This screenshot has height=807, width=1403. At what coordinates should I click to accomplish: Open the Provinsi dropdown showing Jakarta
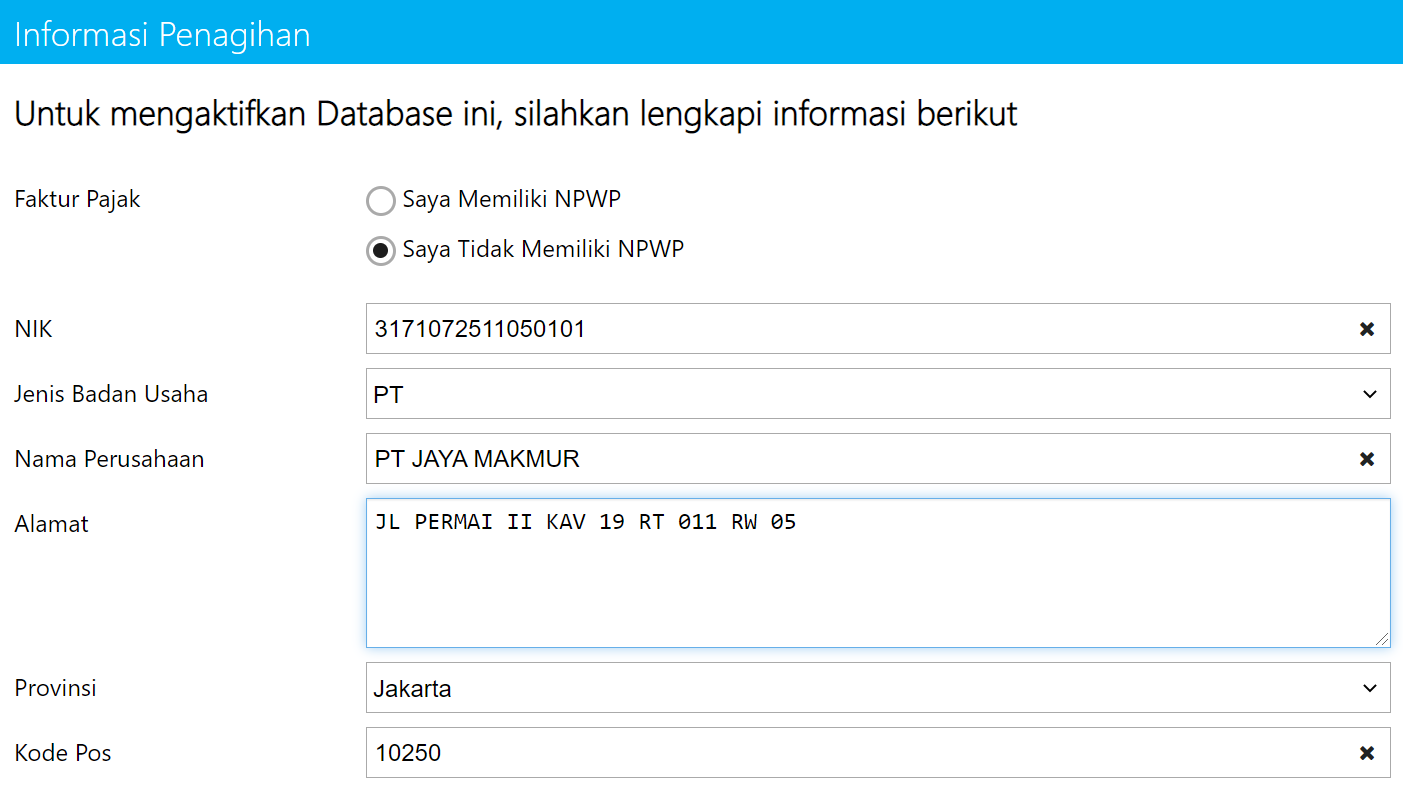(x=878, y=688)
